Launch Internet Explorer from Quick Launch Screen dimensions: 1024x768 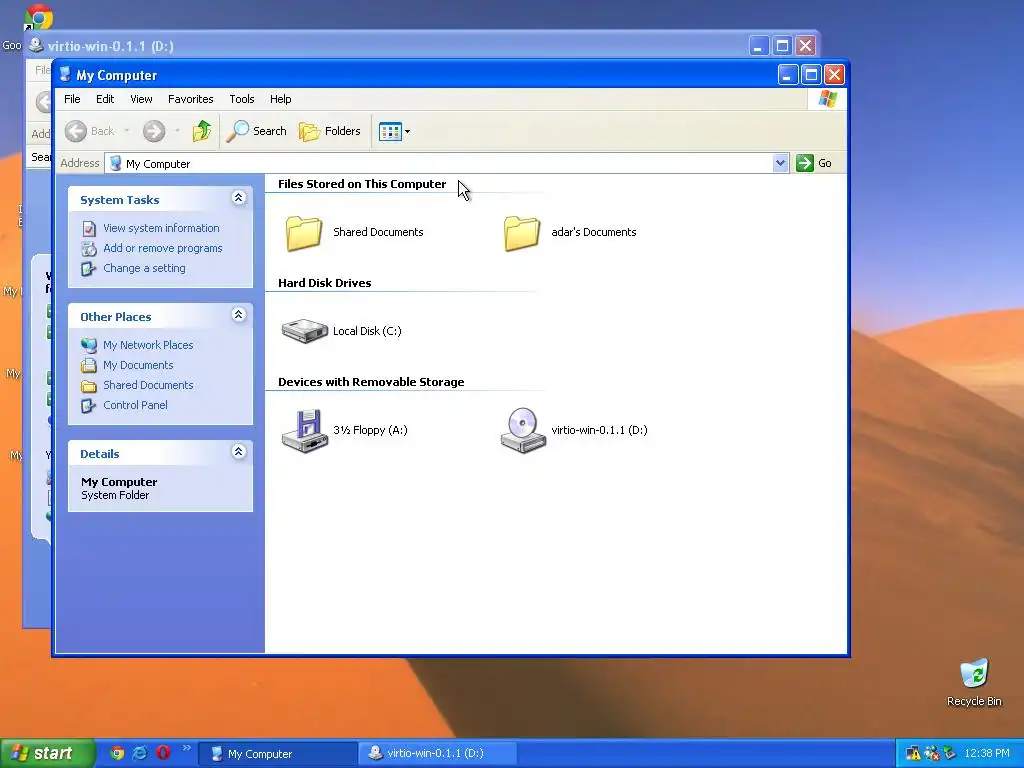click(140, 754)
